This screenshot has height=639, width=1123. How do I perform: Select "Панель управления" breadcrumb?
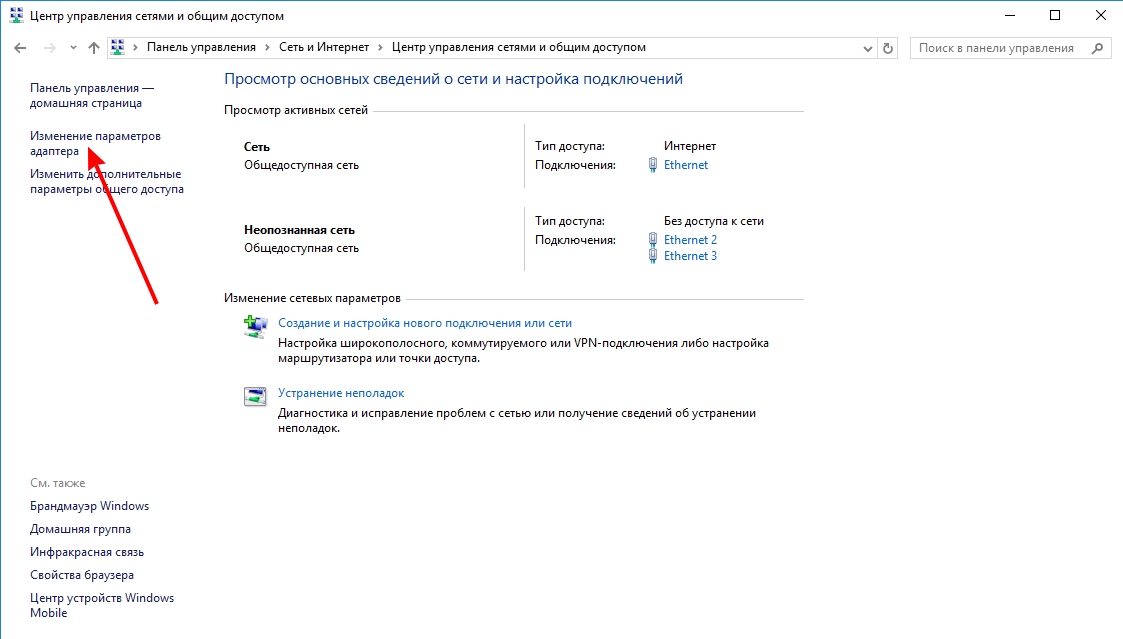point(201,48)
